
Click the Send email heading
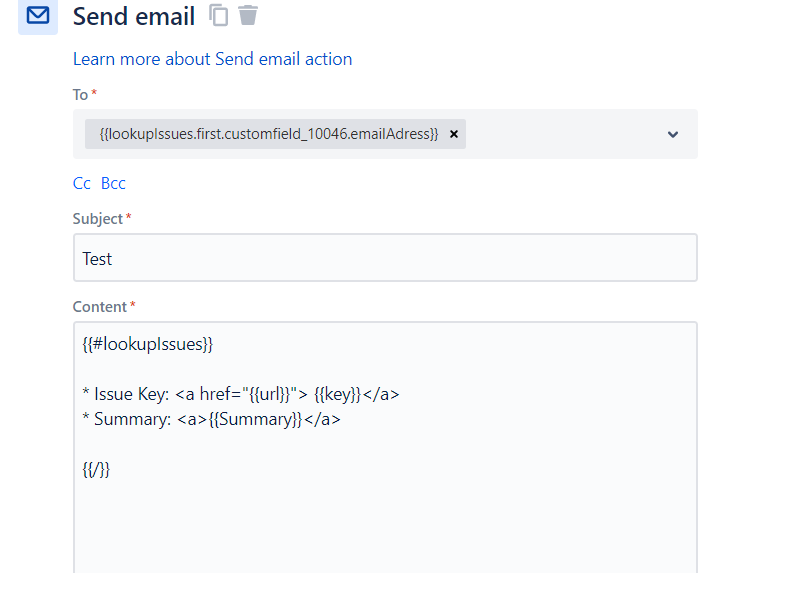[x=134, y=16]
